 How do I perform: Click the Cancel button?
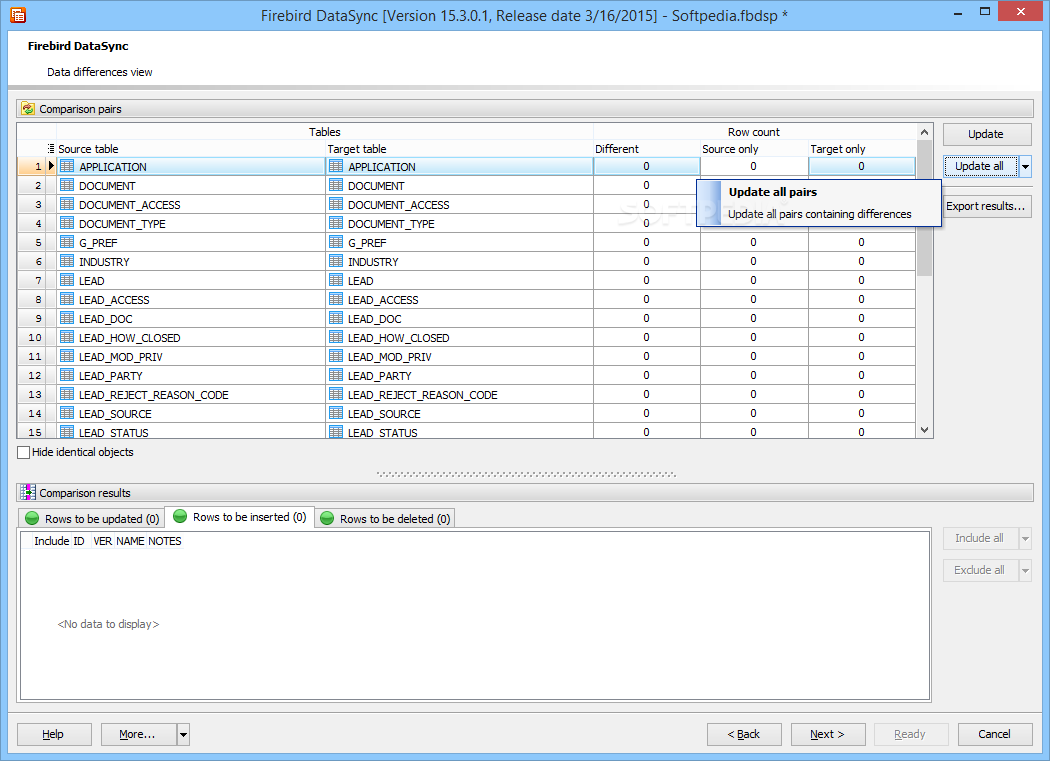click(994, 734)
